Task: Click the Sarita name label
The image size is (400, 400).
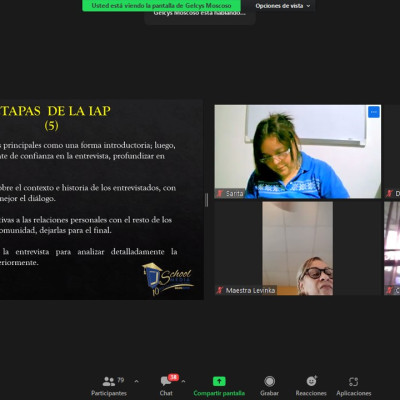Action: [235, 193]
